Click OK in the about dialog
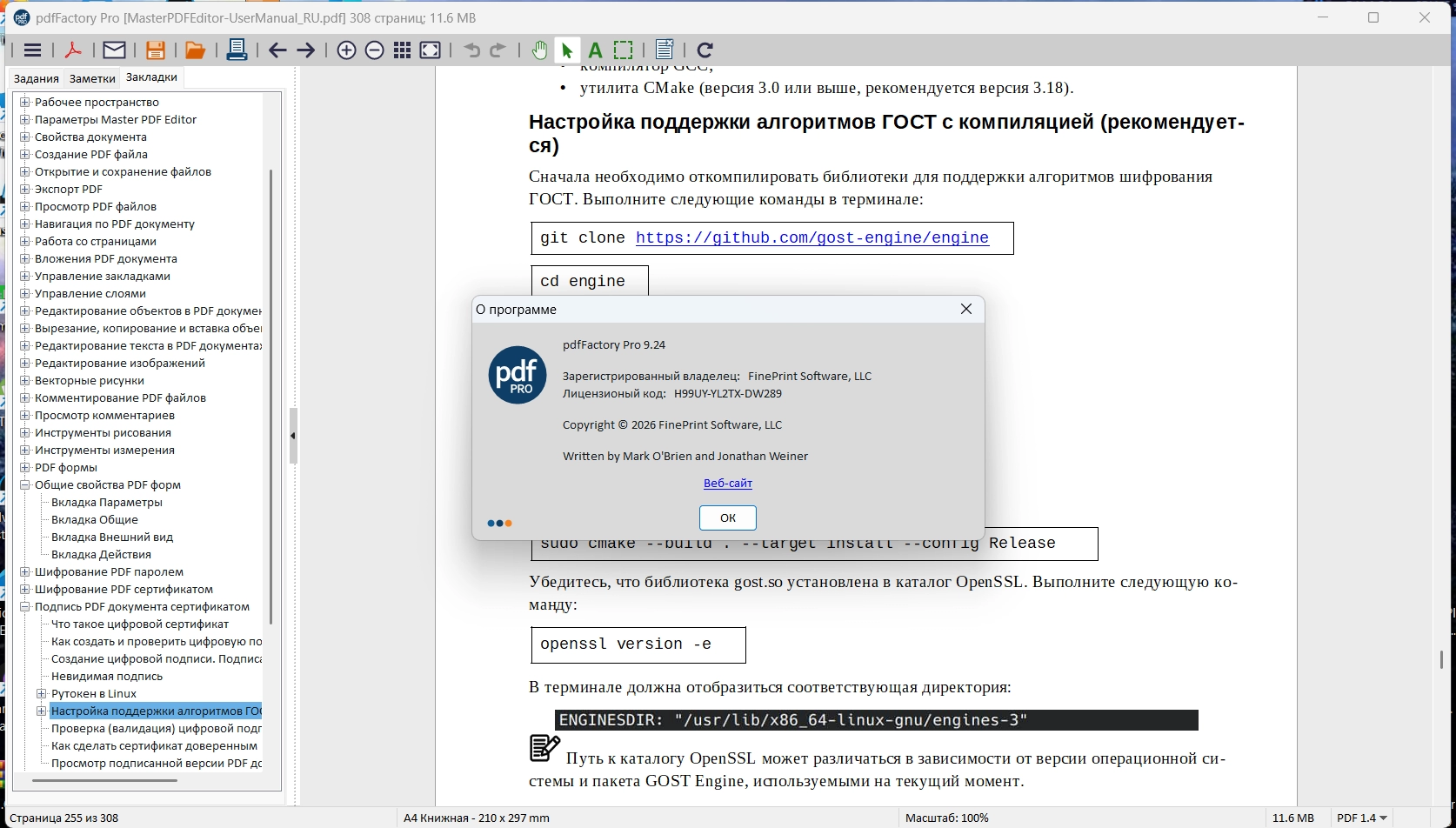1456x828 pixels. [x=728, y=517]
